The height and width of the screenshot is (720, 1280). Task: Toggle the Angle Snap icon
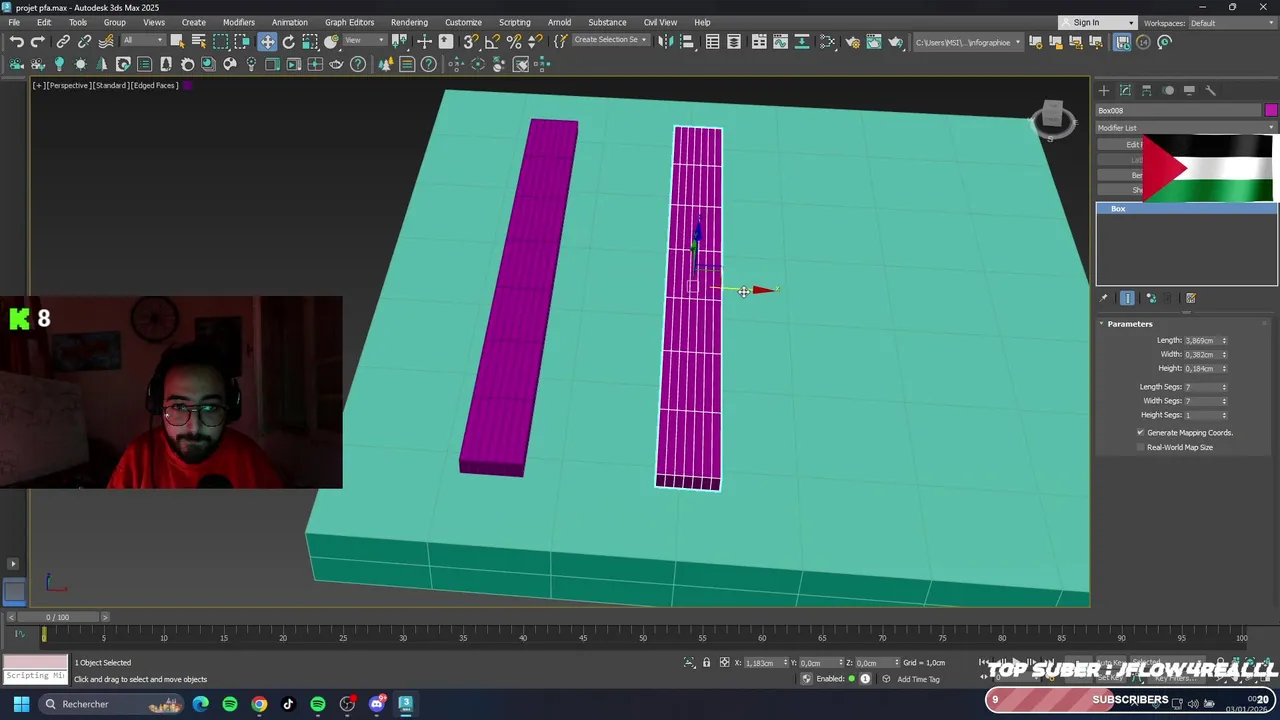492,41
